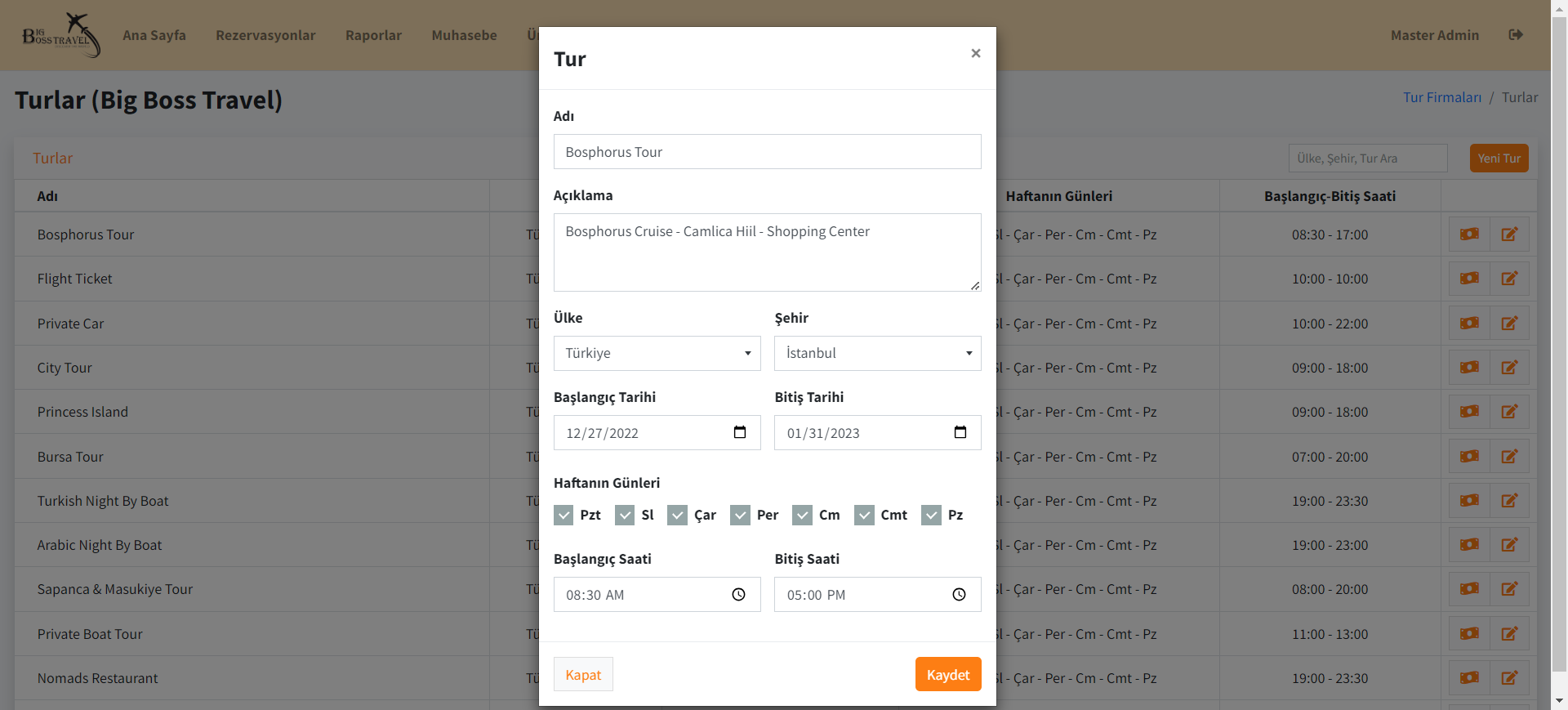Screen dimensions: 1568x710
Task: Open Rezervasyonlar menu
Action: pos(265,35)
